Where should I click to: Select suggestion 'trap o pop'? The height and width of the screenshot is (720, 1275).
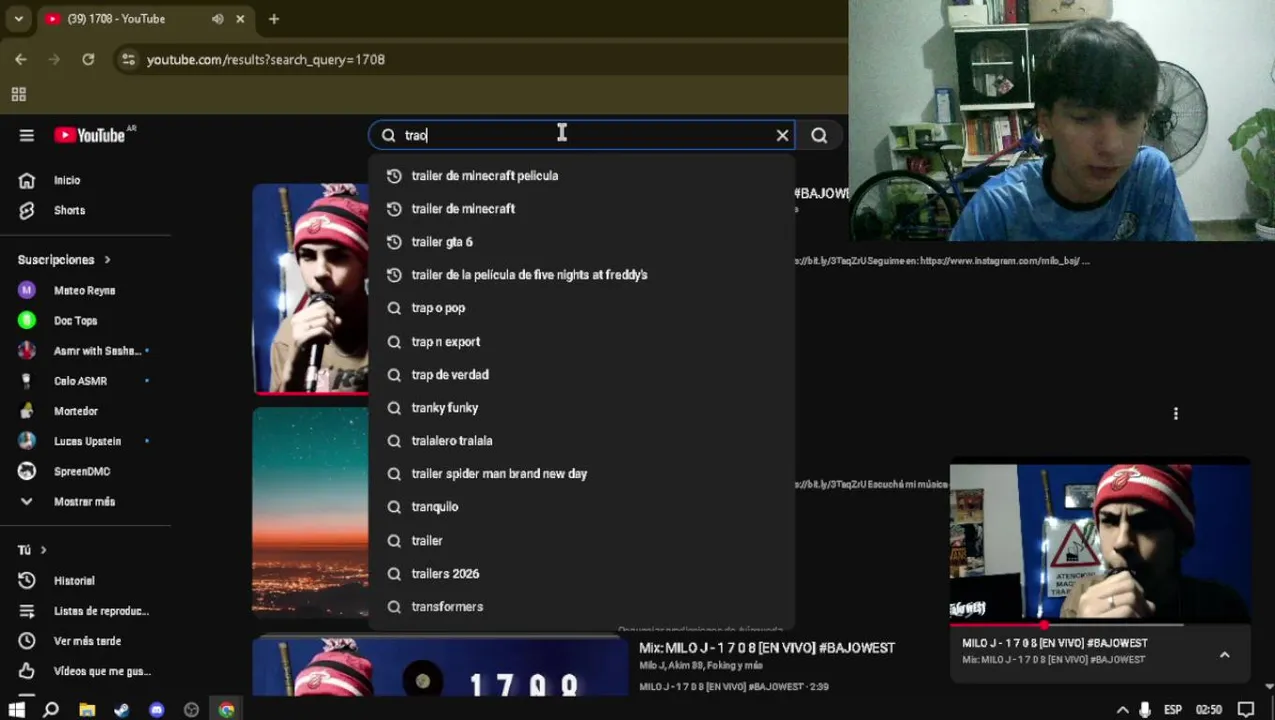click(582, 308)
